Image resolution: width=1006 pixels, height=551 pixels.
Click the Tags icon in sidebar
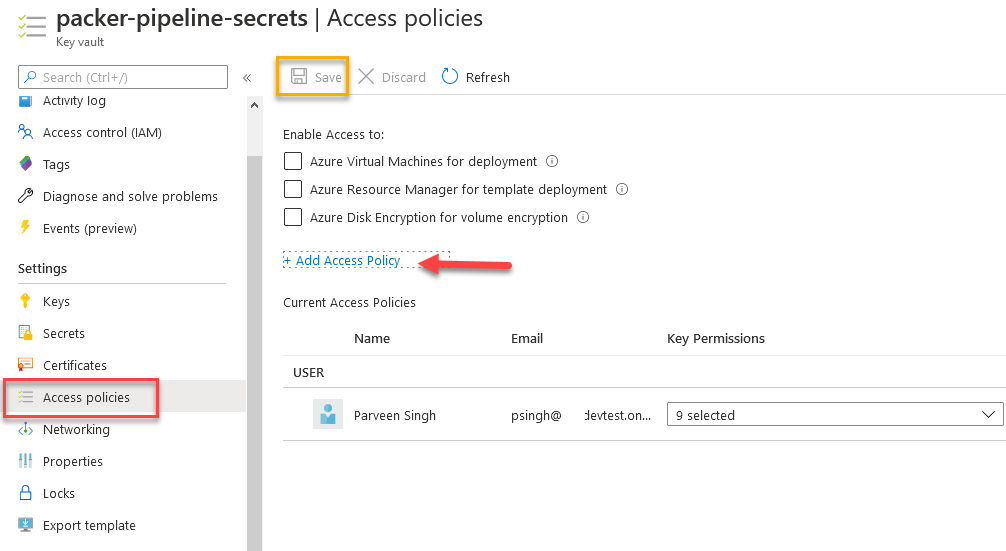tap(26, 164)
